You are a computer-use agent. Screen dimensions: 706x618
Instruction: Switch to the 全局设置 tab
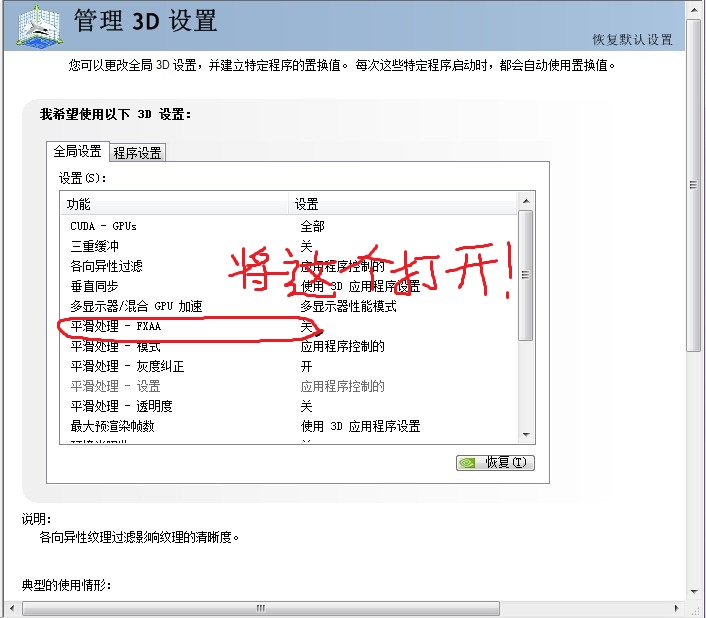pos(77,152)
